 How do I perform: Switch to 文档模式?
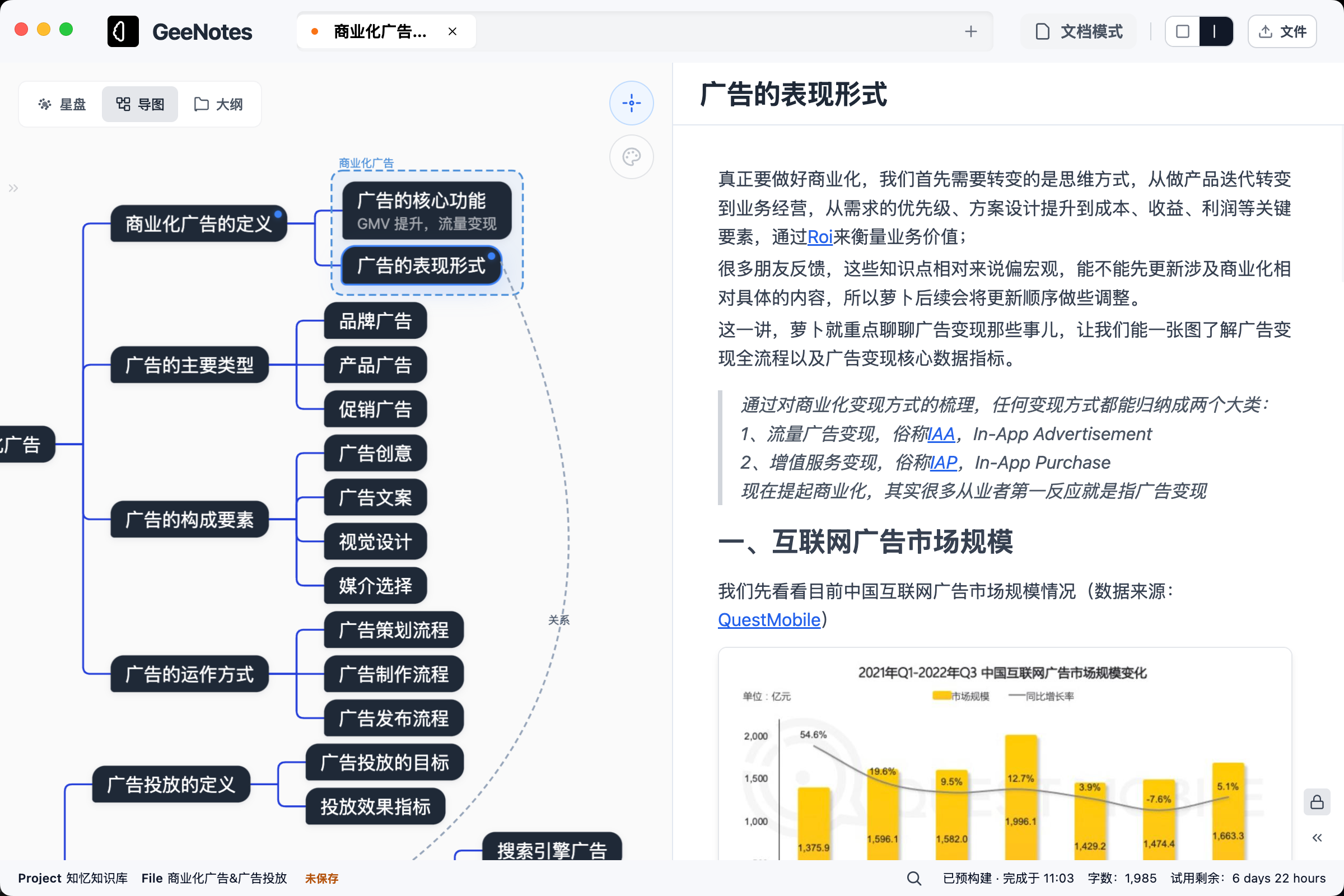click(1077, 31)
